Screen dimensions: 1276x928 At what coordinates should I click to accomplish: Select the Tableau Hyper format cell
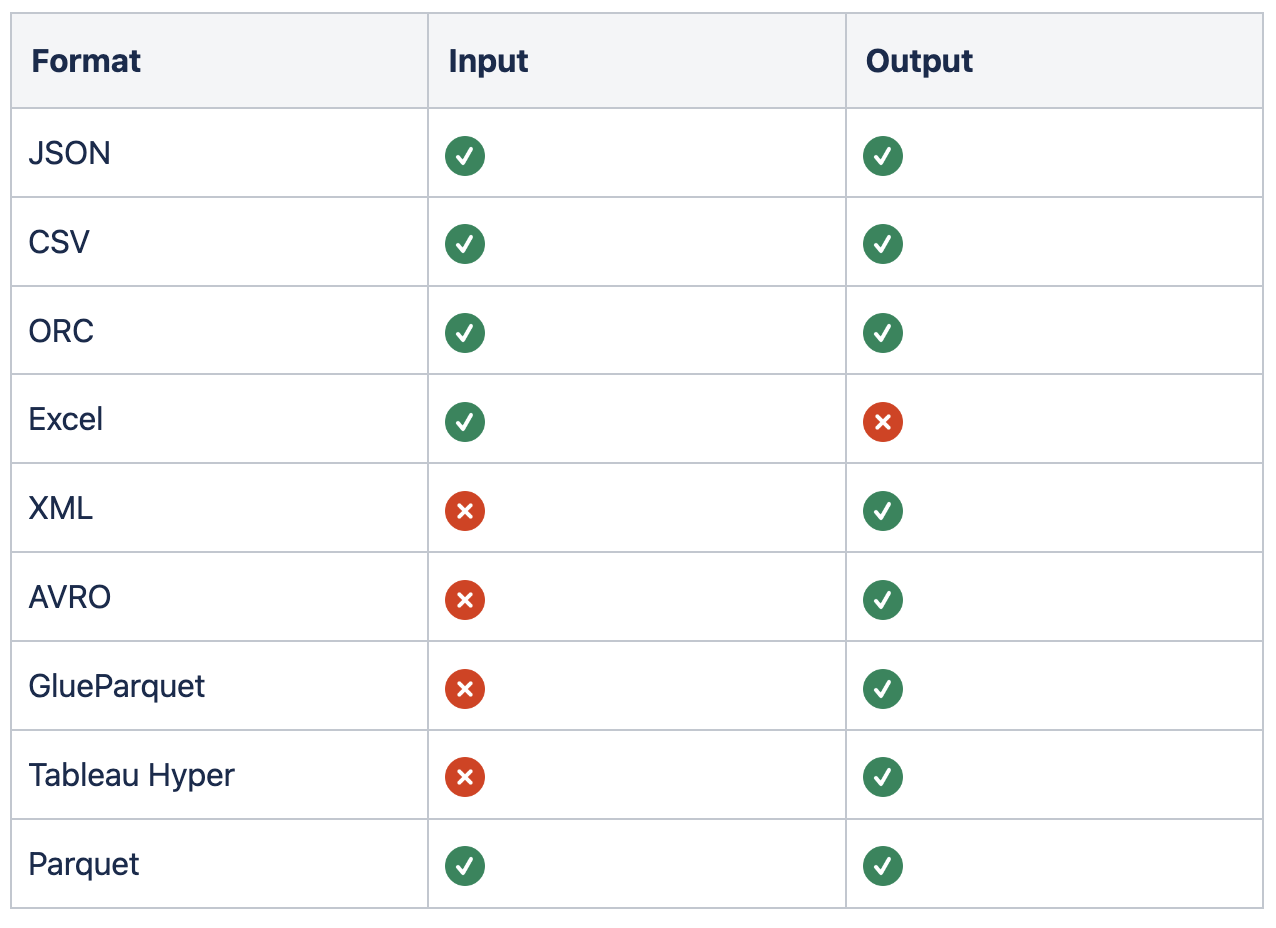point(220,775)
